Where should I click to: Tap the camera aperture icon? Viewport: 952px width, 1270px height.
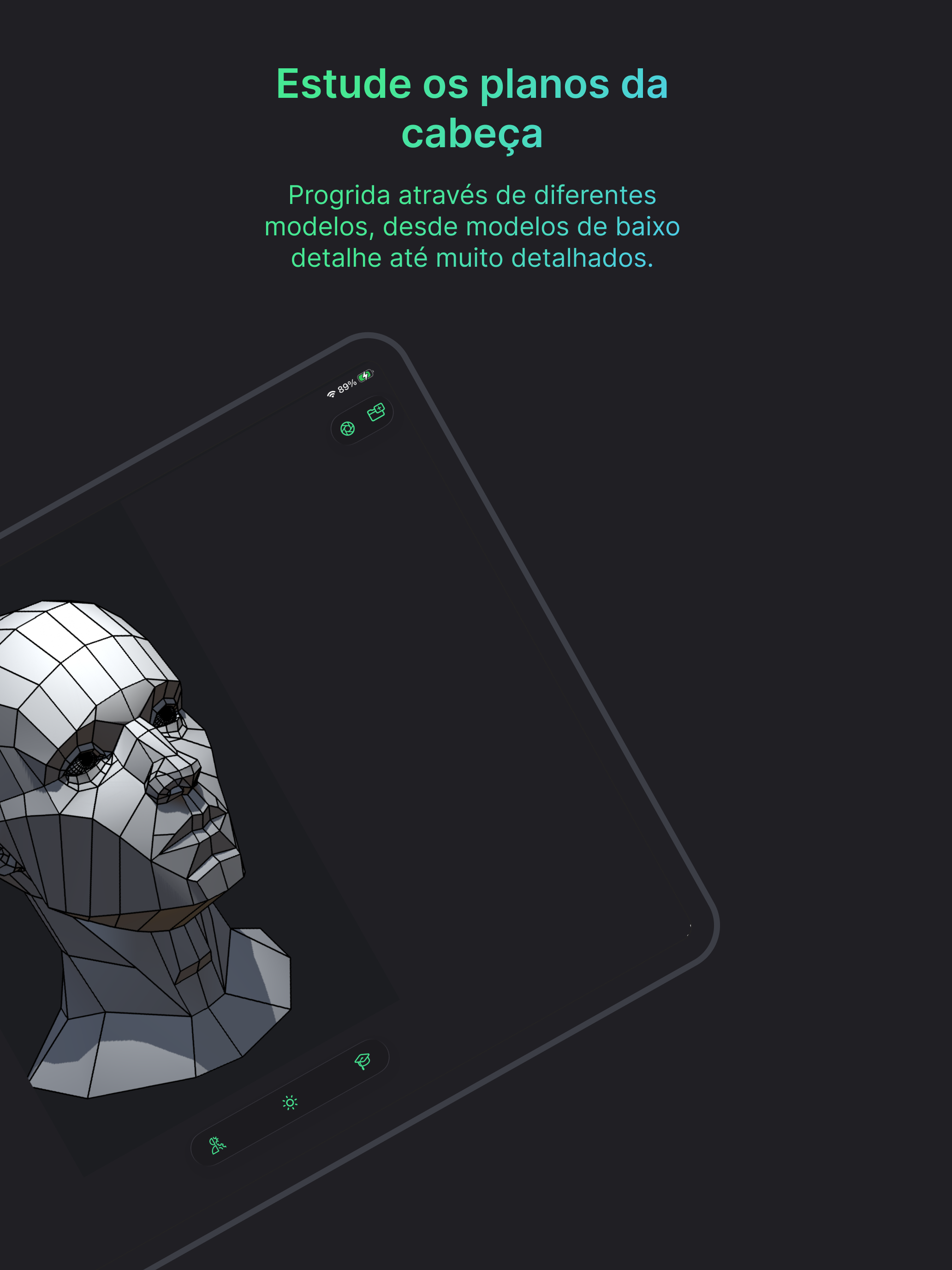click(347, 429)
